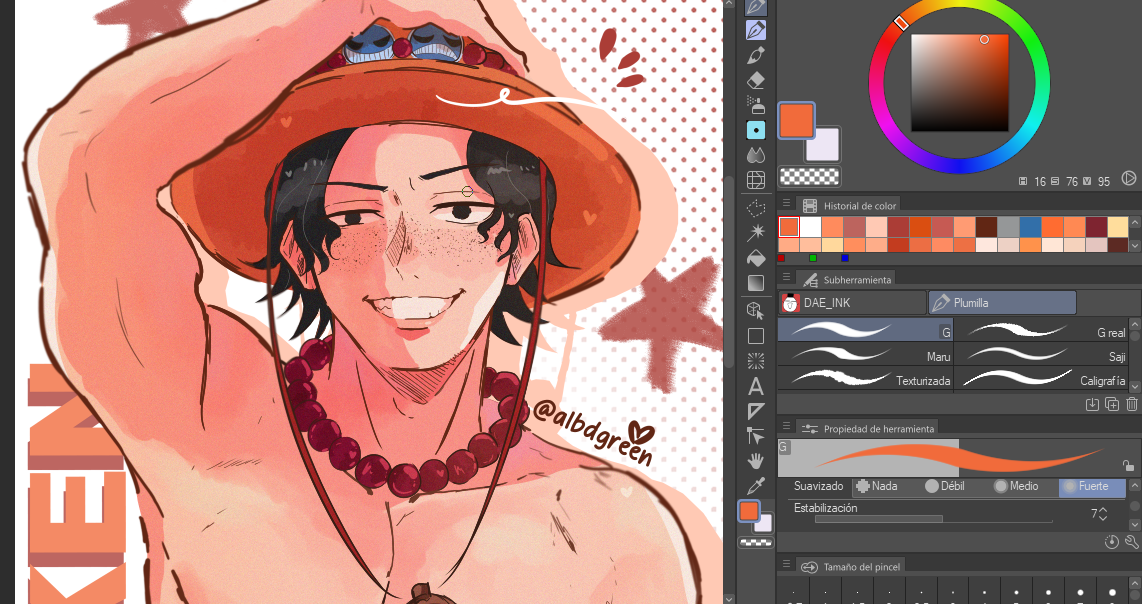Select transparent color checkered swatch in color panel
Image resolution: width=1142 pixels, height=604 pixels.
pos(810,176)
